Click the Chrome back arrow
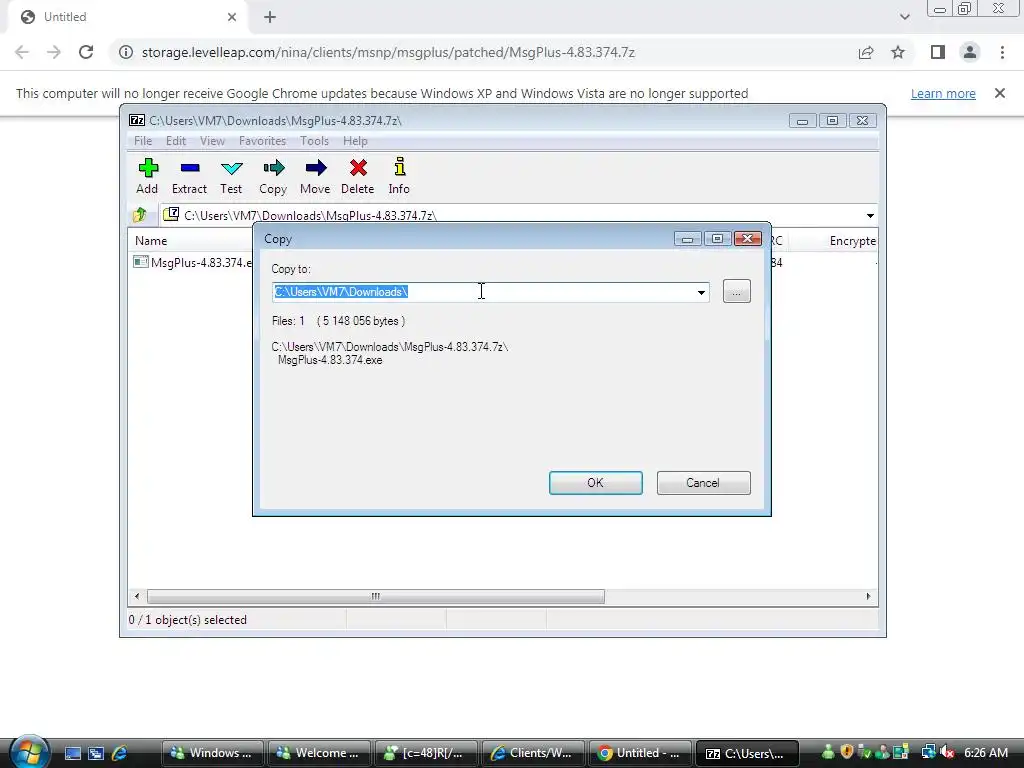This screenshot has width=1024, height=768. (22, 52)
